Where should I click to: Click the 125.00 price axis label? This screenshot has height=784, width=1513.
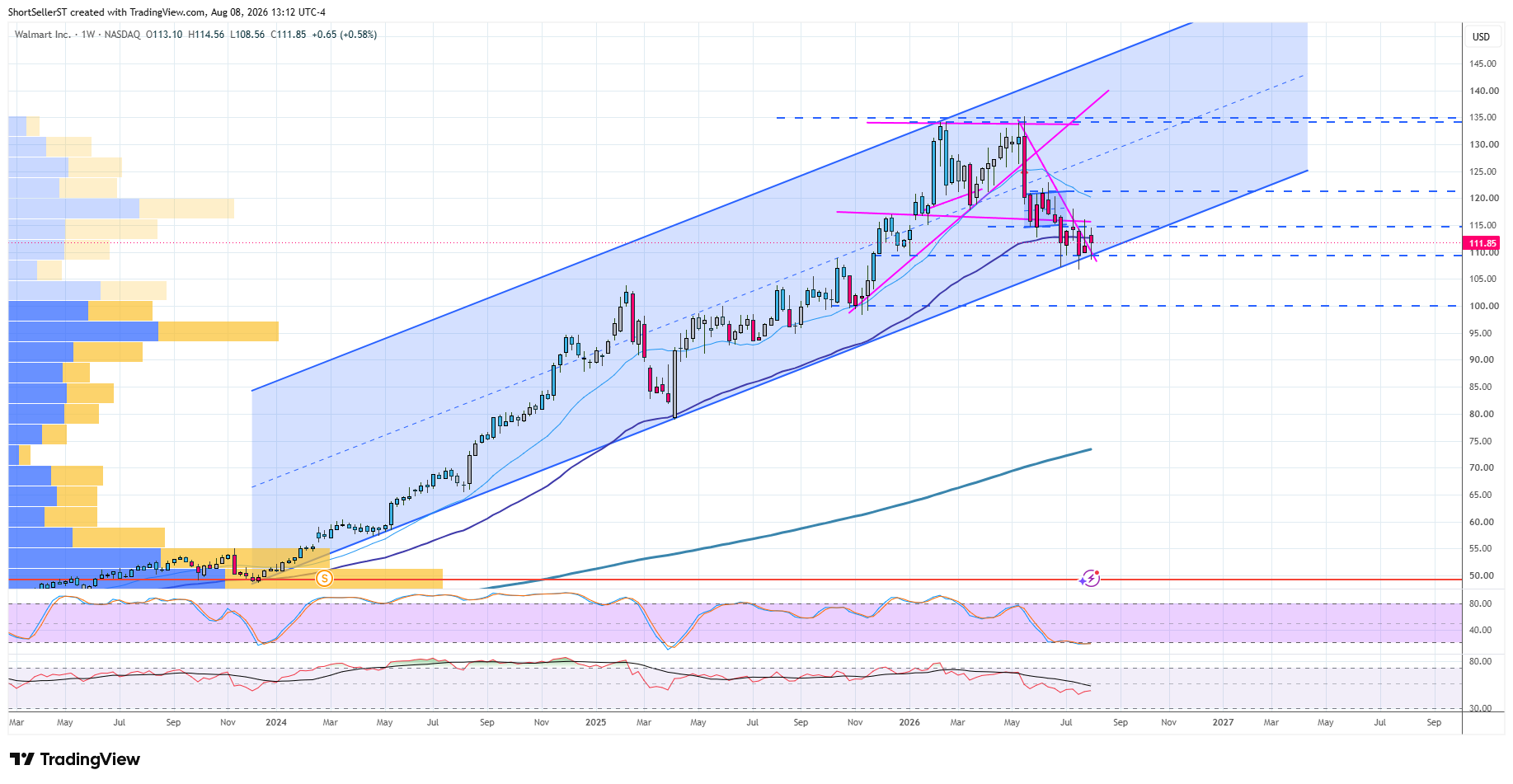1482,171
